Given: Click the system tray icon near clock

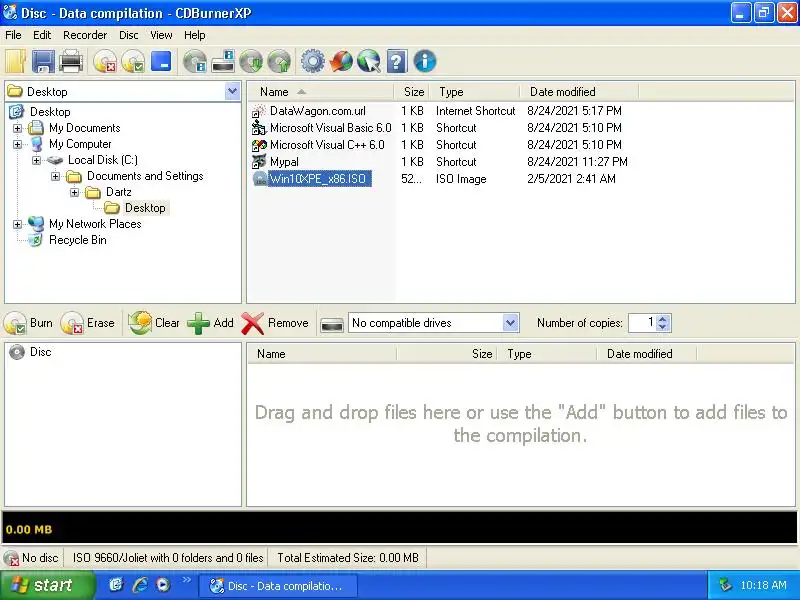Looking at the screenshot, I should tap(725, 585).
